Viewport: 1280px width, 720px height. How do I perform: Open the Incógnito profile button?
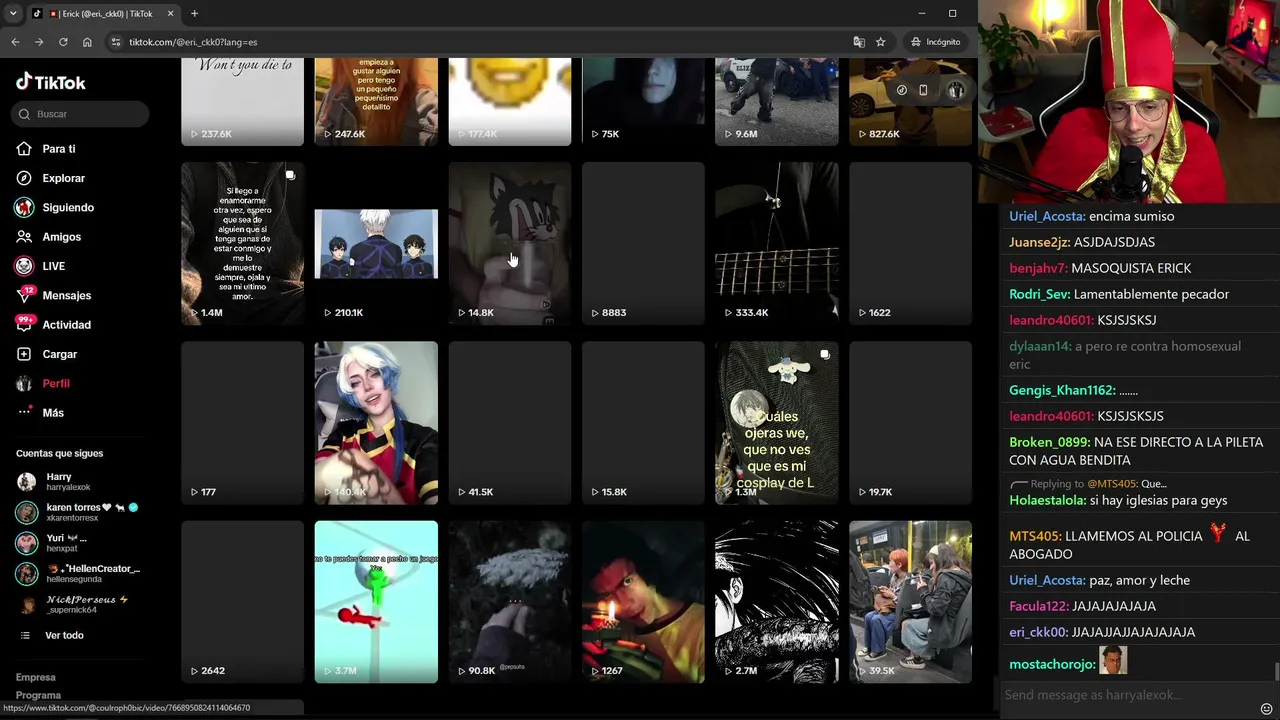[x=936, y=42]
